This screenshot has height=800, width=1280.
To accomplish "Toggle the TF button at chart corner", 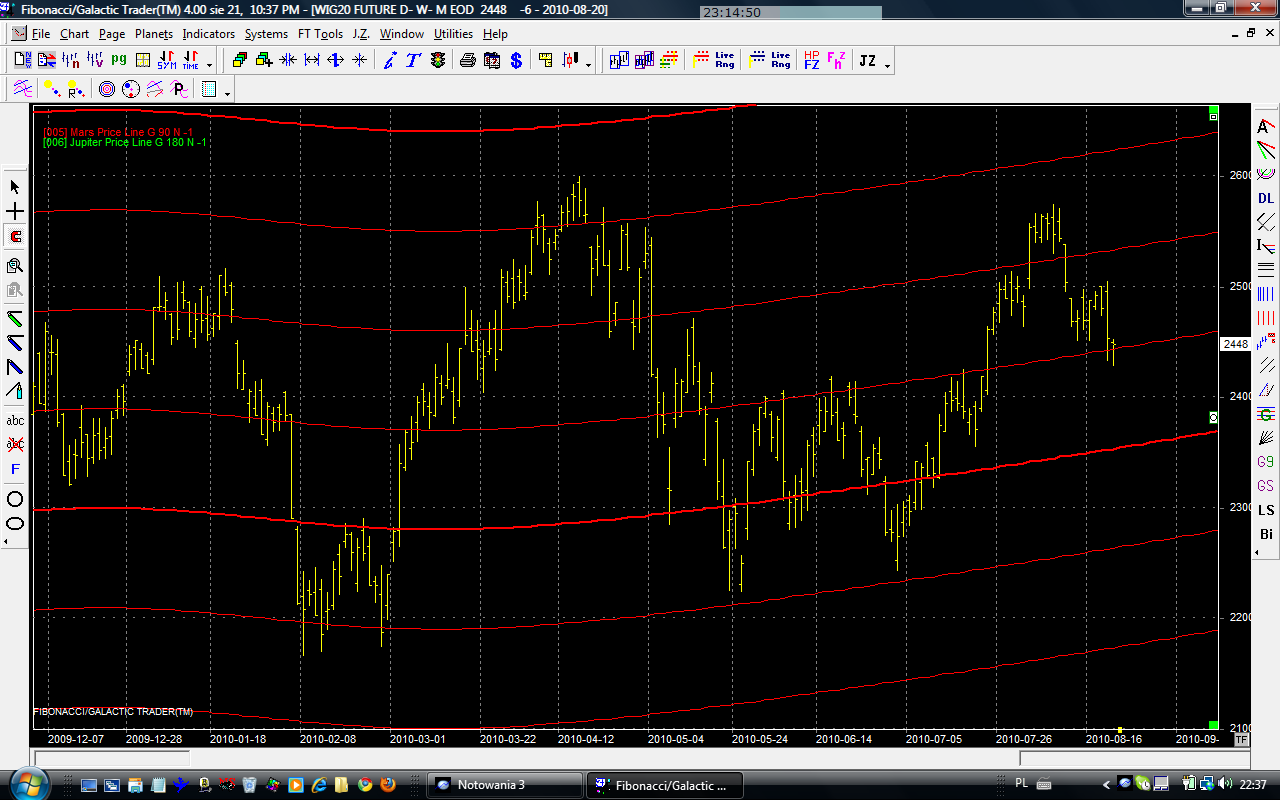I will click(x=1241, y=740).
